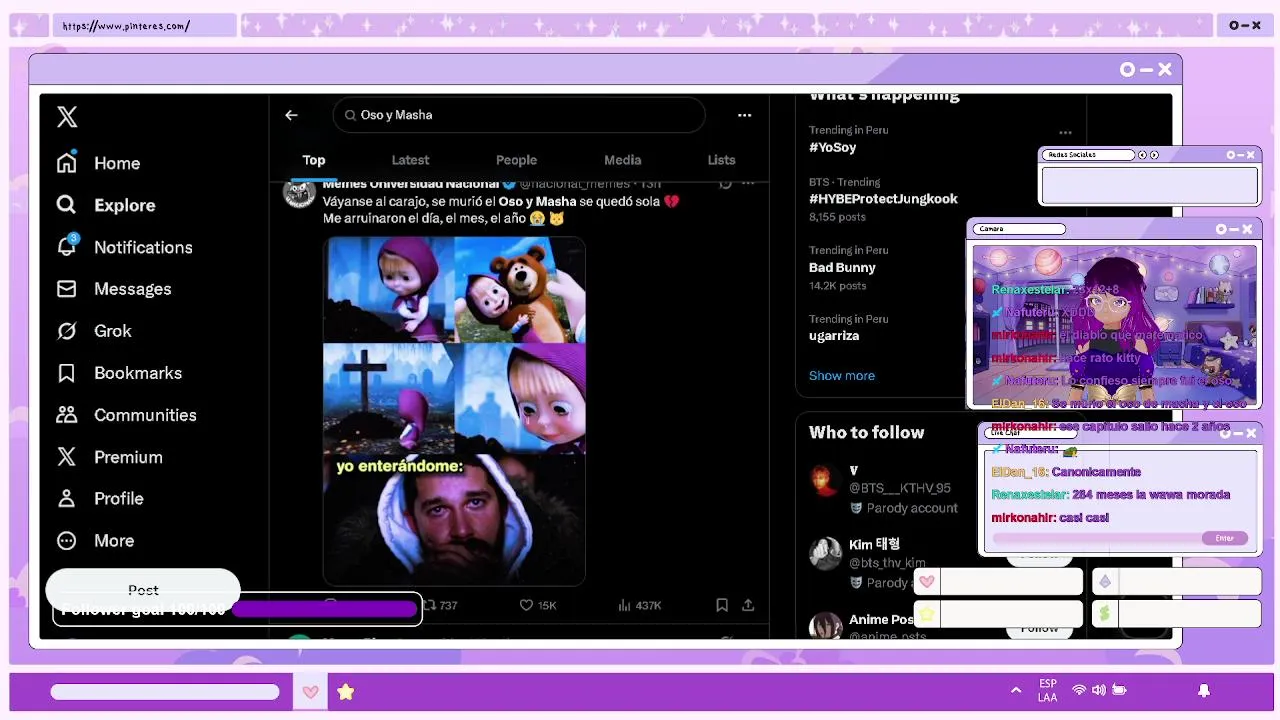This screenshot has height=720, width=1280.
Task: Open Memes Universidad Nacional profile avatar
Action: [299, 191]
